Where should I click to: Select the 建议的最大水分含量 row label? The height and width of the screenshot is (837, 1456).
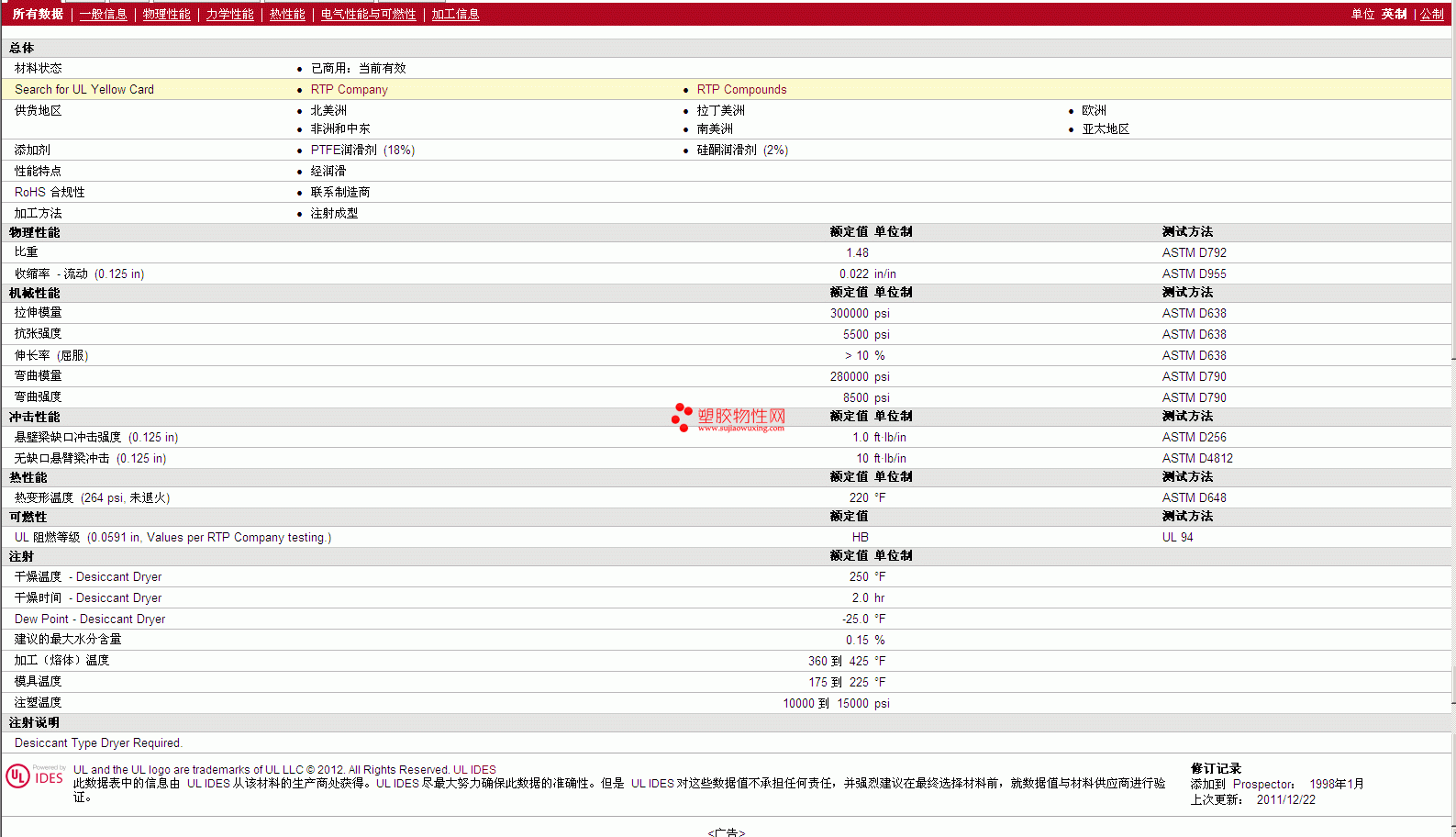point(68,640)
